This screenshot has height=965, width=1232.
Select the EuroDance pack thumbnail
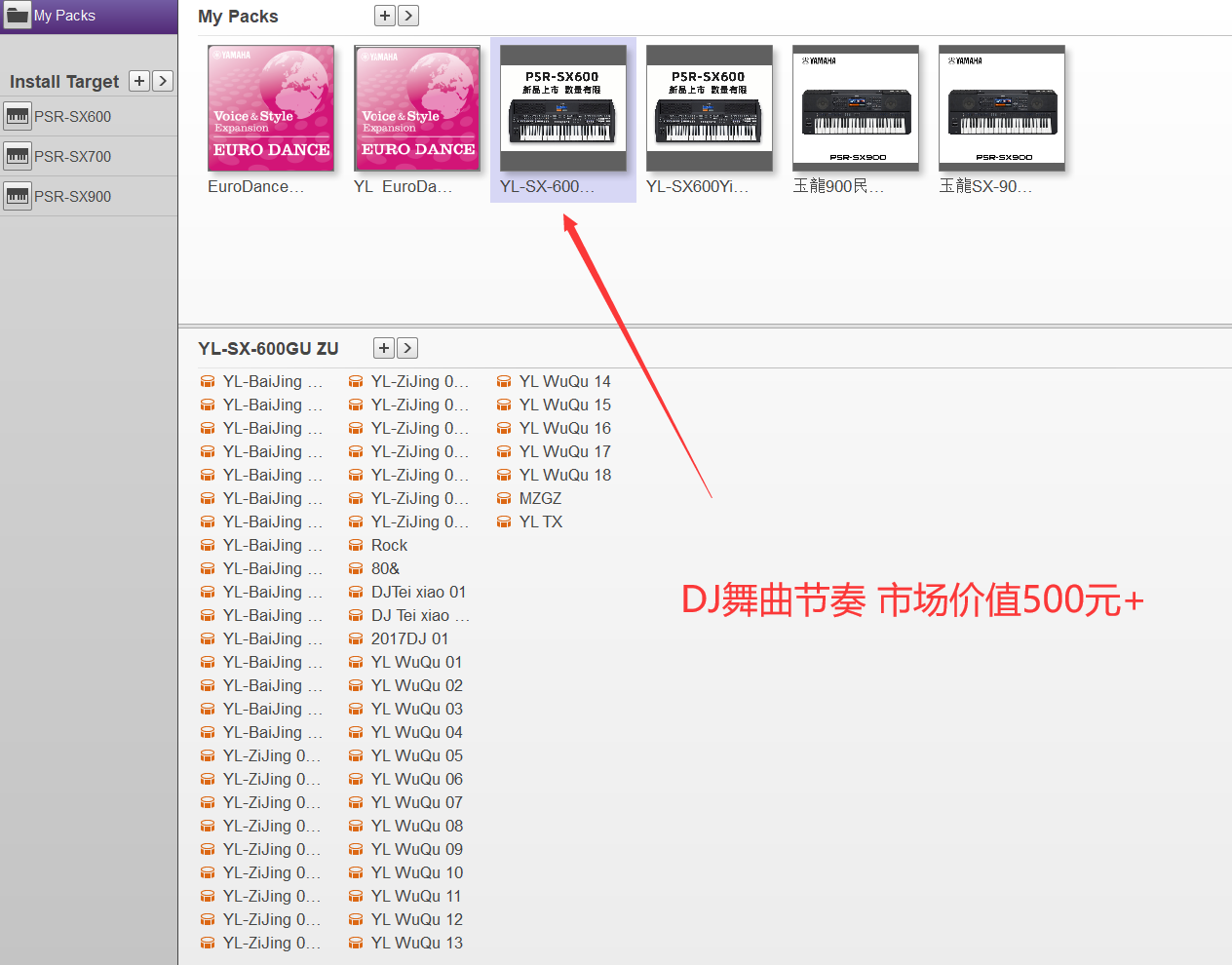271,108
